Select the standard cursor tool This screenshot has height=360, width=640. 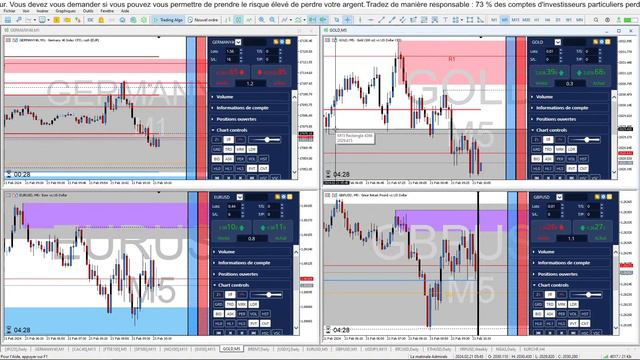[x=337, y=20]
